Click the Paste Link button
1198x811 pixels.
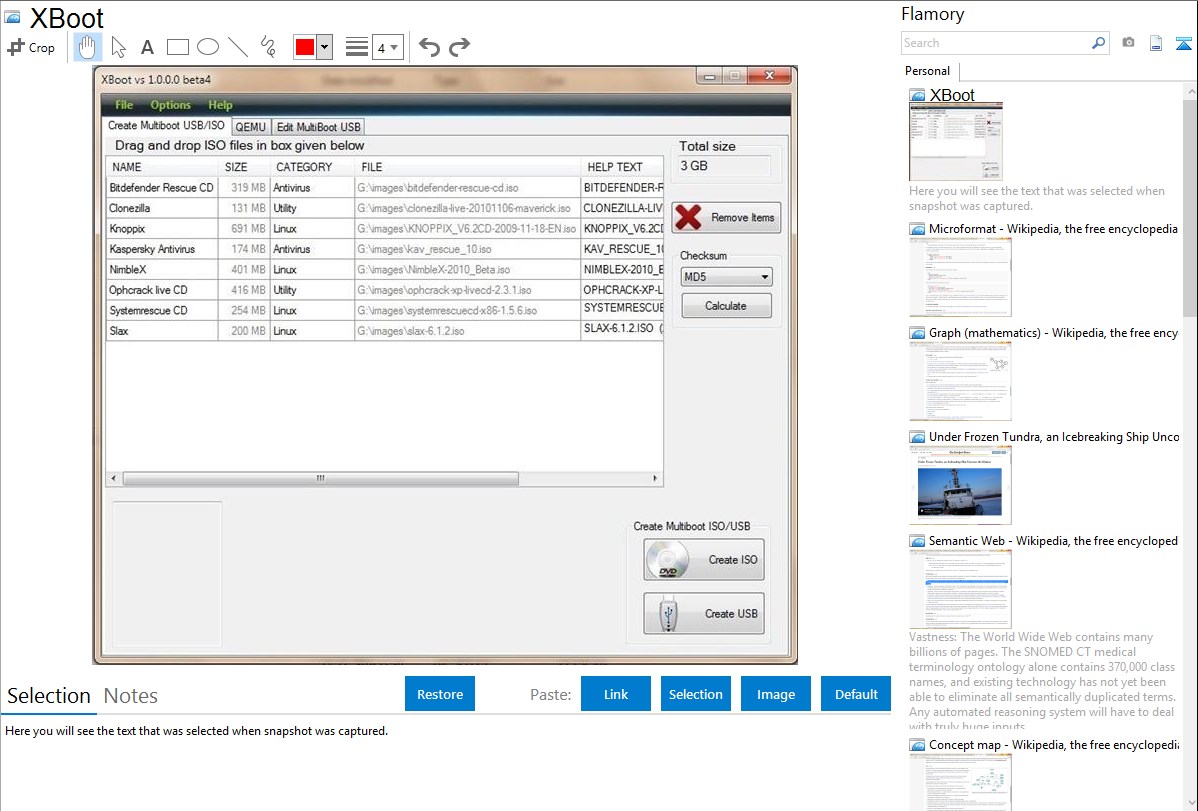click(616, 694)
